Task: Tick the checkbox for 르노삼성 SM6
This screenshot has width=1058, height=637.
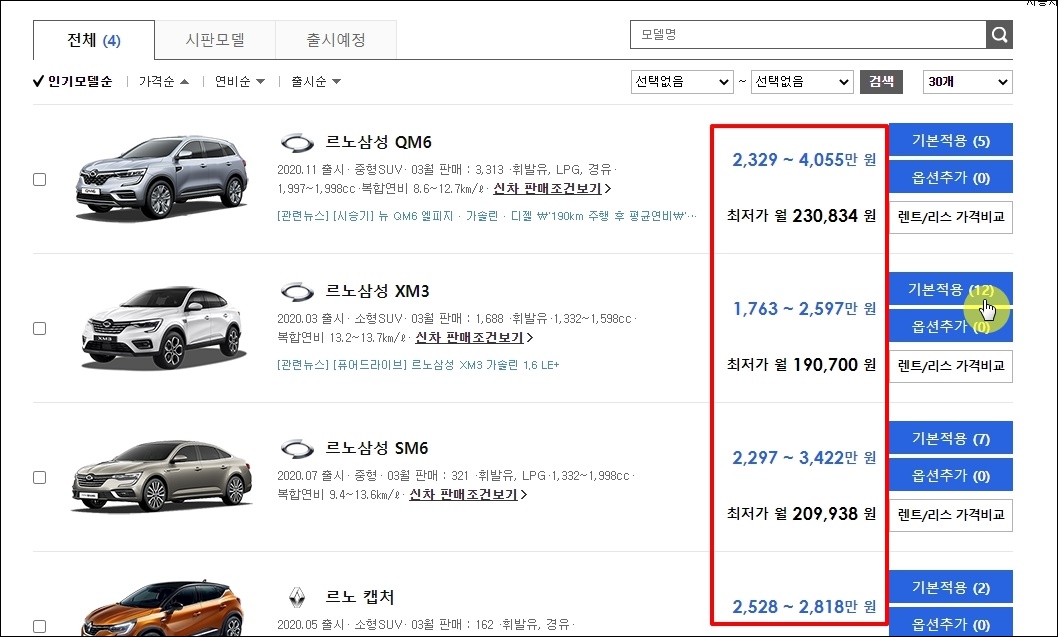Action: pyautogui.click(x=40, y=478)
